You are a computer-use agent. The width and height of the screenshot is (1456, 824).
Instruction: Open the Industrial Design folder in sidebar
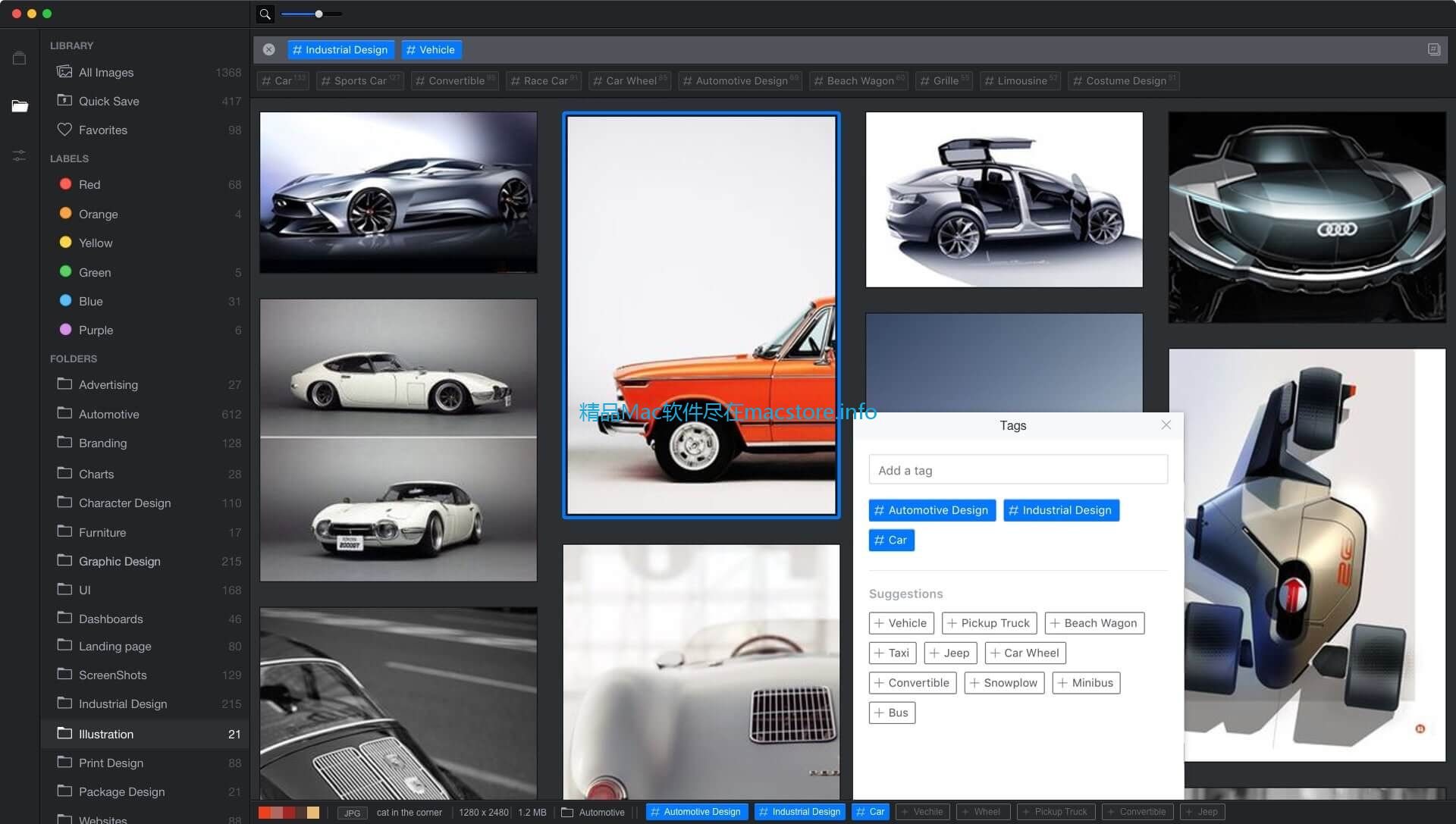146,703
